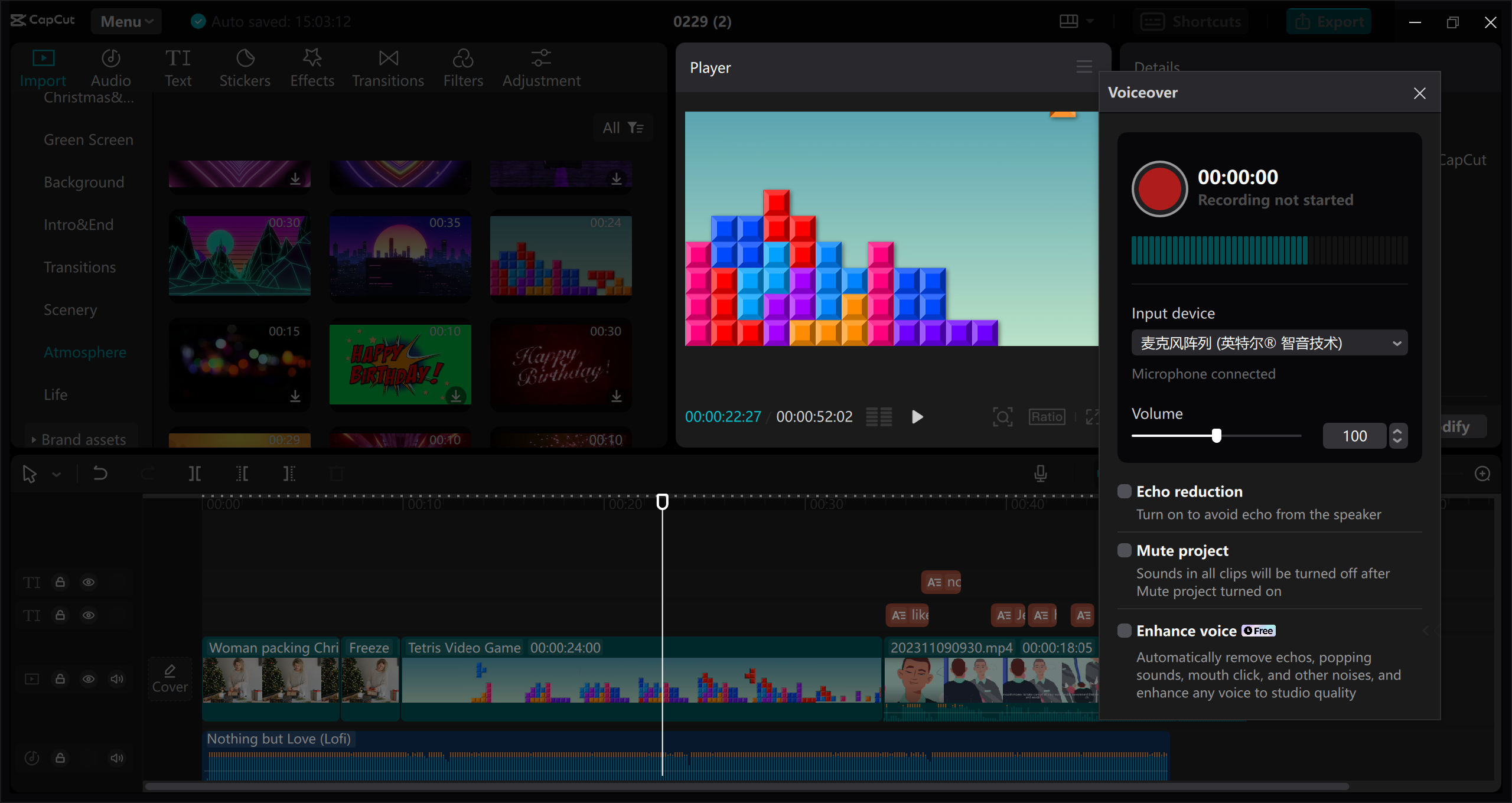Switch to the Scenery category

coord(70,309)
